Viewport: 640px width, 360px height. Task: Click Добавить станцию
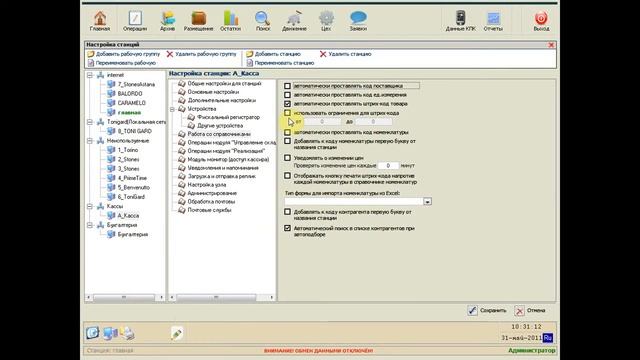(273, 54)
